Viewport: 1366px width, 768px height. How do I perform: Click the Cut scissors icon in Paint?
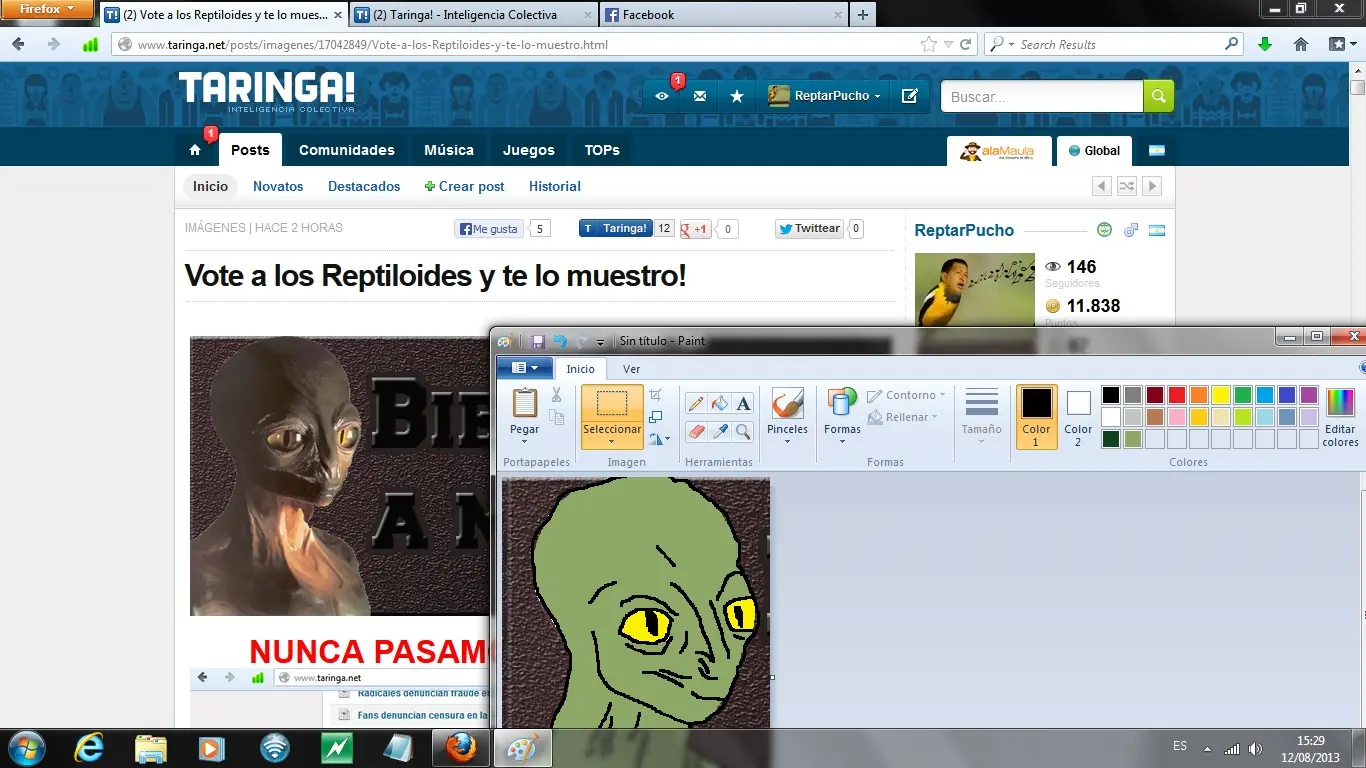point(556,396)
